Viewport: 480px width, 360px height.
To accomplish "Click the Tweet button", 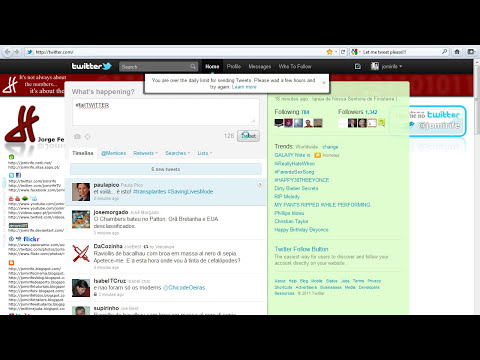I will pyautogui.click(x=248, y=136).
